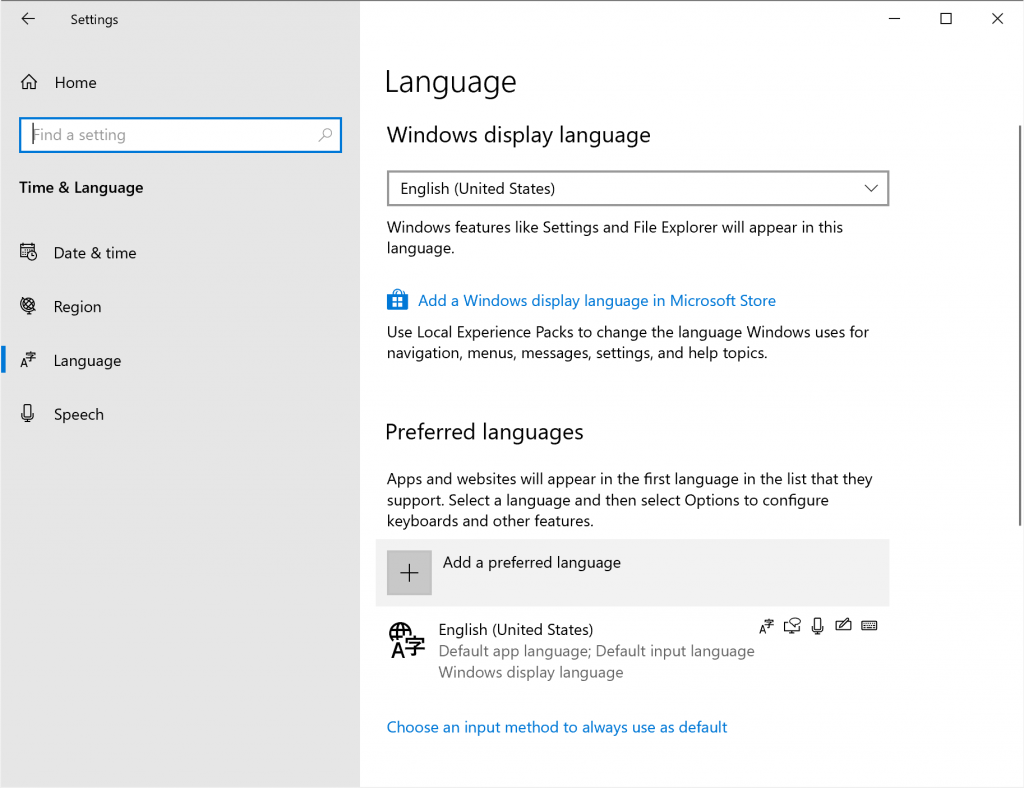Click the handwriting feature icon

[x=843, y=625]
